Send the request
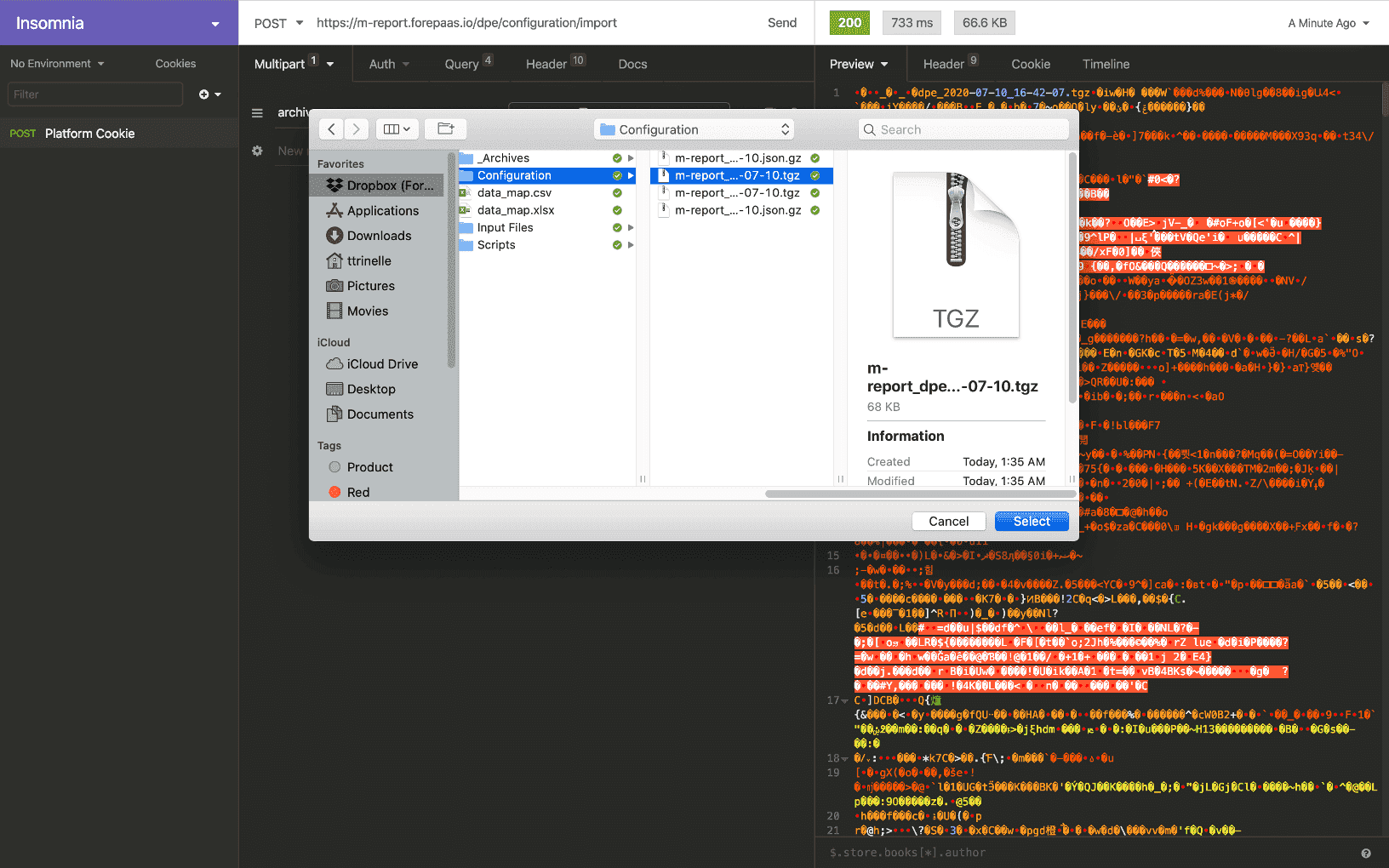This screenshot has width=1389, height=868. pyautogui.click(x=782, y=23)
